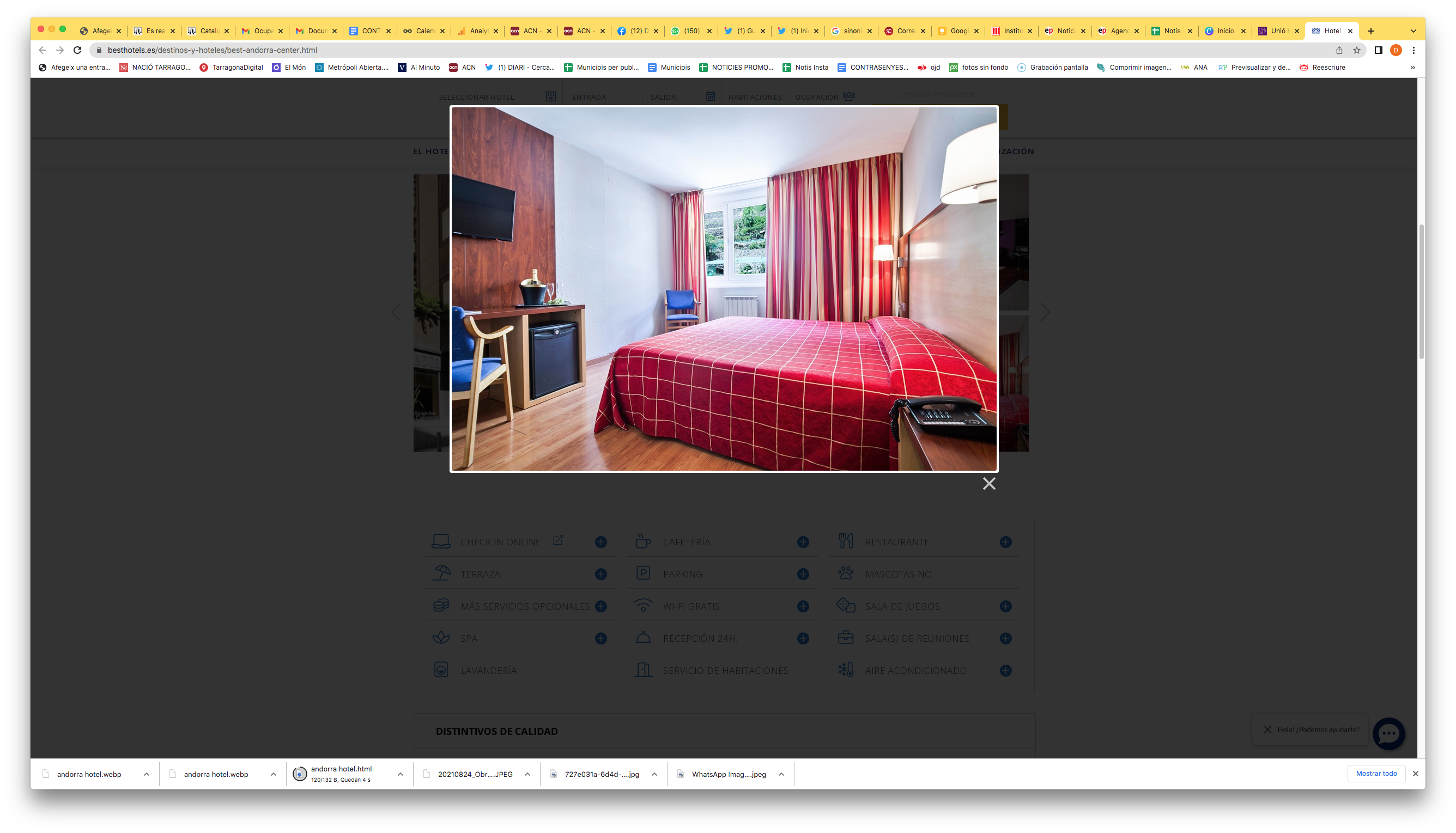Click the Restaurante fork and knife icon
Image resolution: width=1456 pixels, height=833 pixels.
tap(846, 540)
